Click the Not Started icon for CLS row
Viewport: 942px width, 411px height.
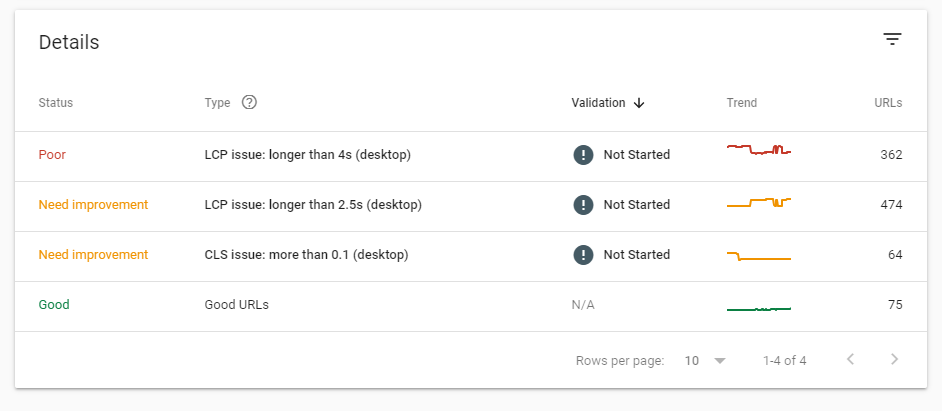[583, 255]
